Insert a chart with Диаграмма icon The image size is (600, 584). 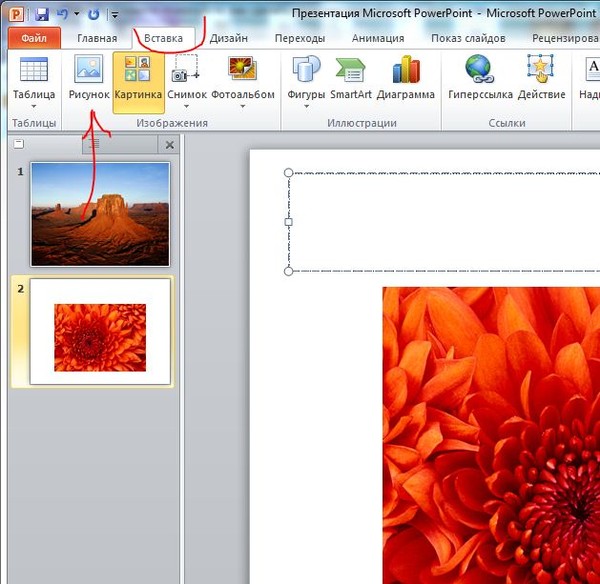coord(406,70)
